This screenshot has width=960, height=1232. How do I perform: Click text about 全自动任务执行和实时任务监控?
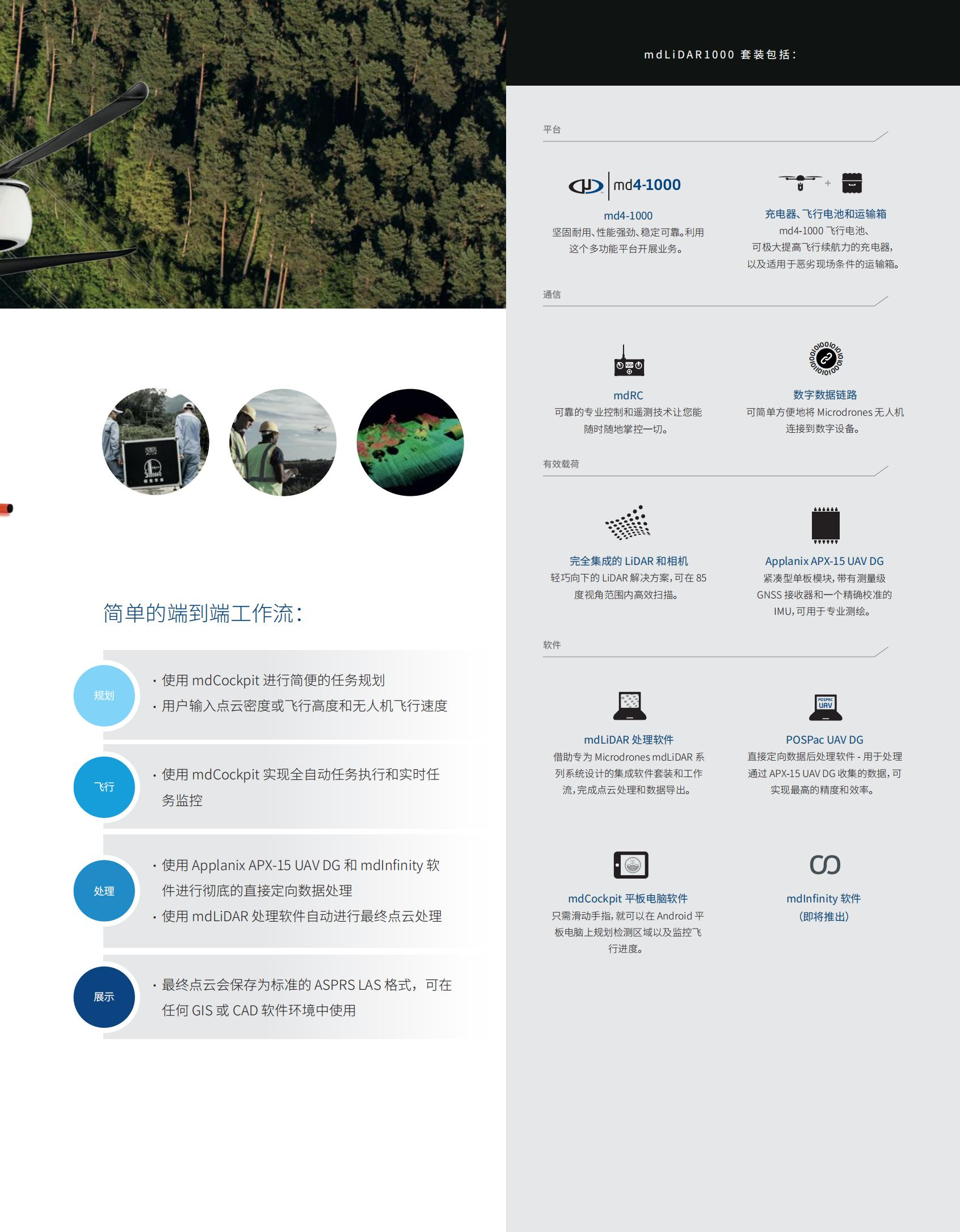[300, 787]
